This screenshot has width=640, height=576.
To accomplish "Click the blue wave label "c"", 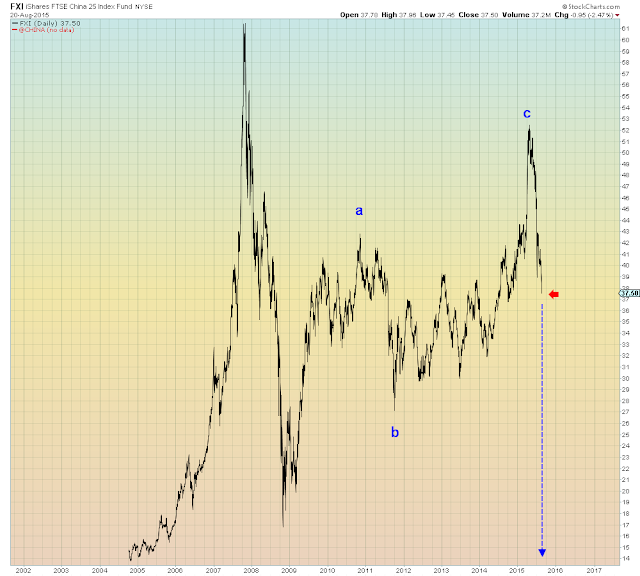I will [527, 113].
